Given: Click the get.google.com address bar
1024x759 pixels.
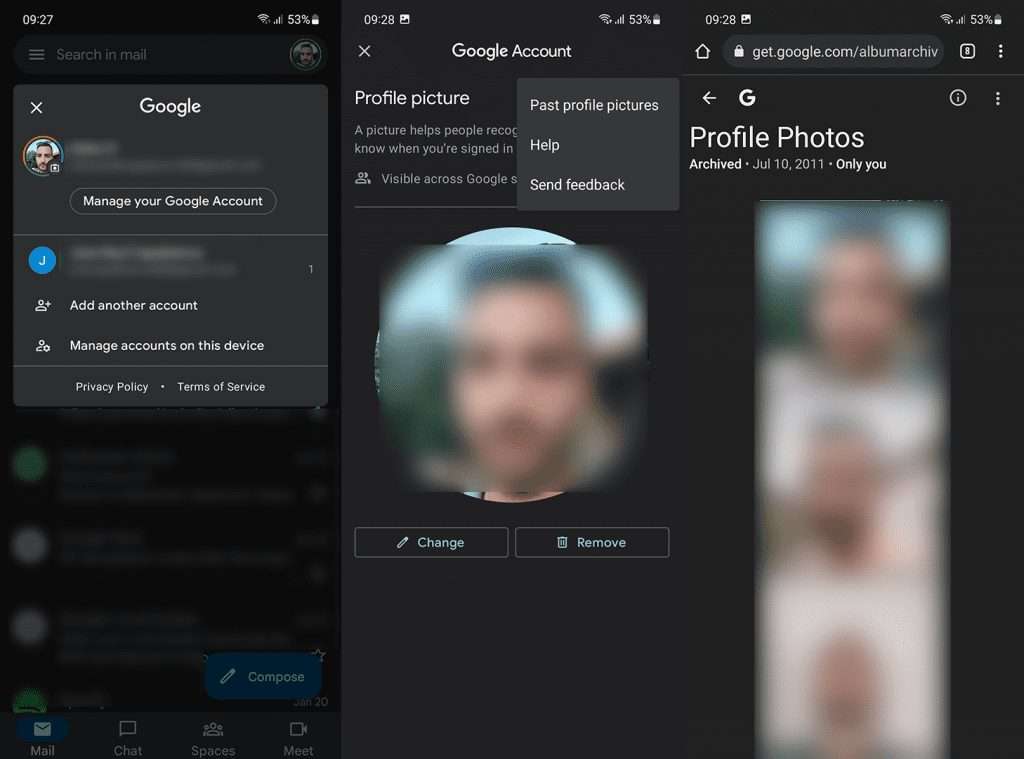Looking at the screenshot, I should (x=834, y=52).
